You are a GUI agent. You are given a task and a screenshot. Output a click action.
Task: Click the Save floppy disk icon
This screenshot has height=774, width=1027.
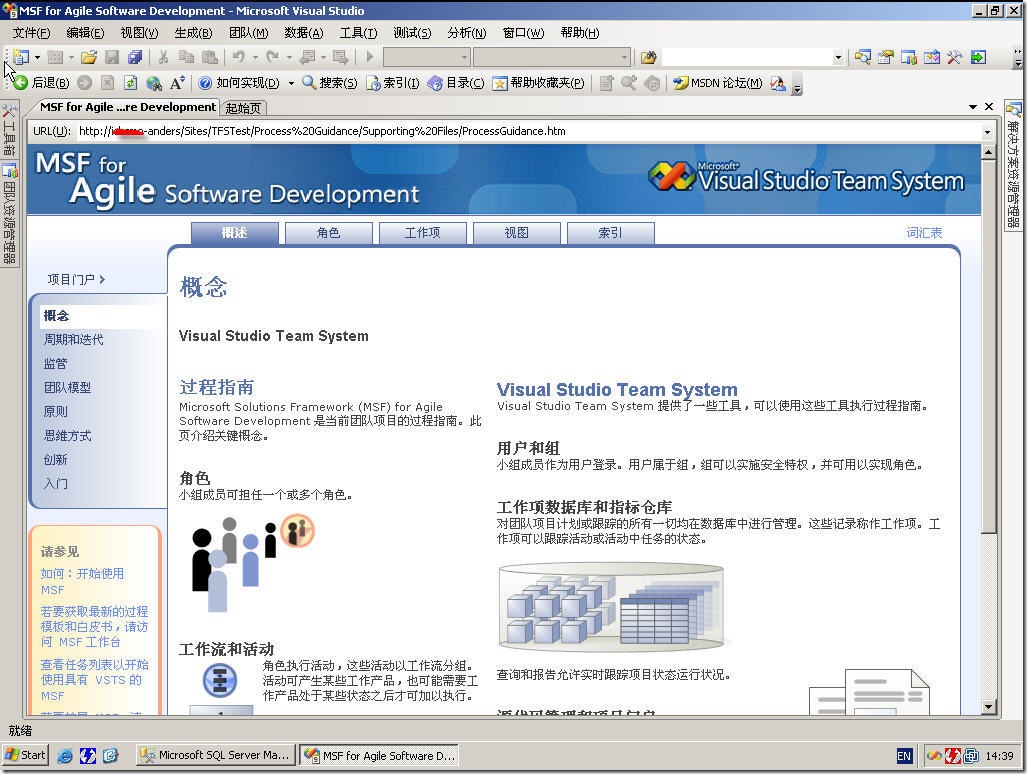[112, 58]
